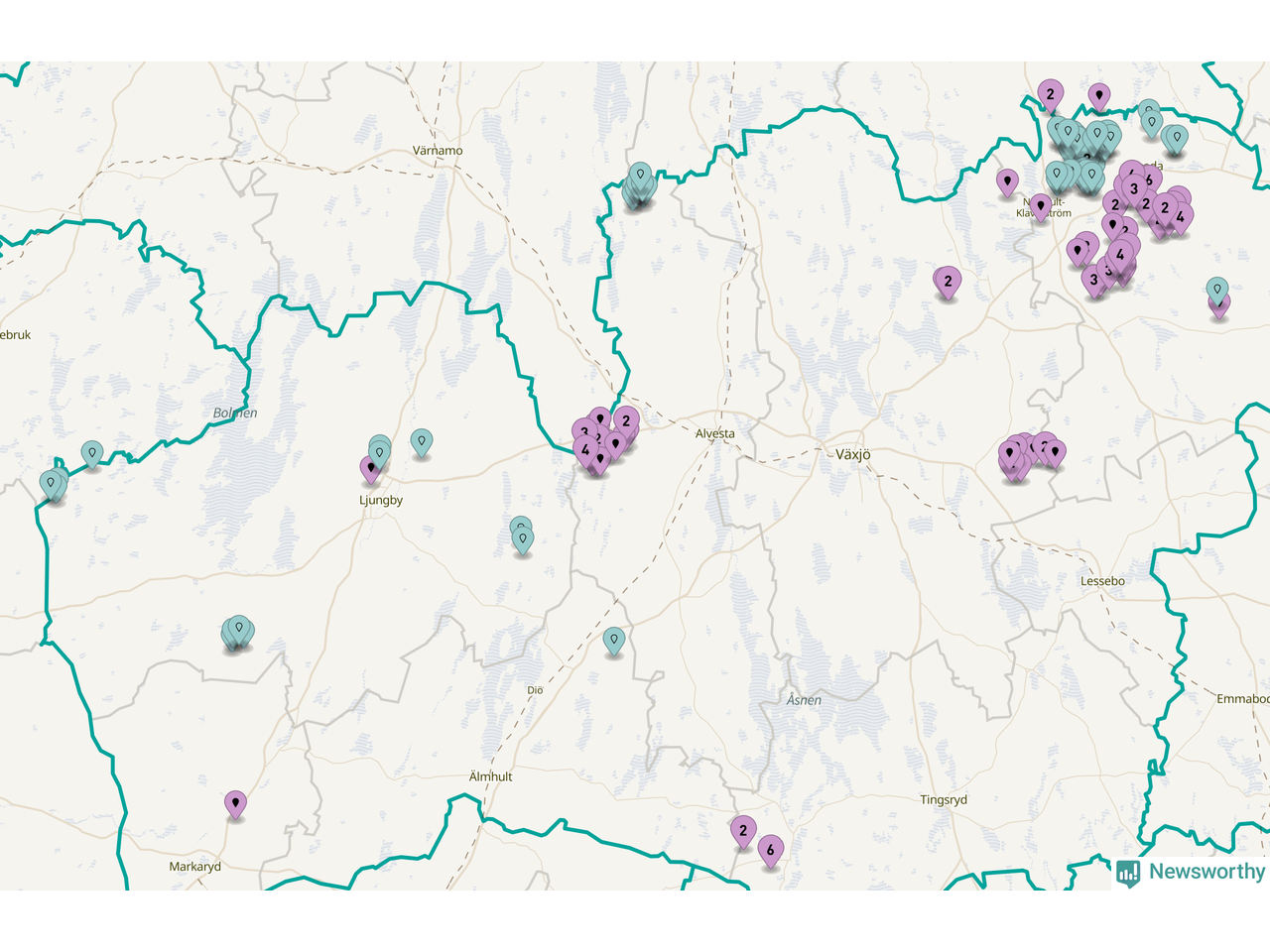Screen dimensions: 1270x952
Task: Click the purple '2' marker nearest Alvesta
Action: pyautogui.click(x=626, y=422)
